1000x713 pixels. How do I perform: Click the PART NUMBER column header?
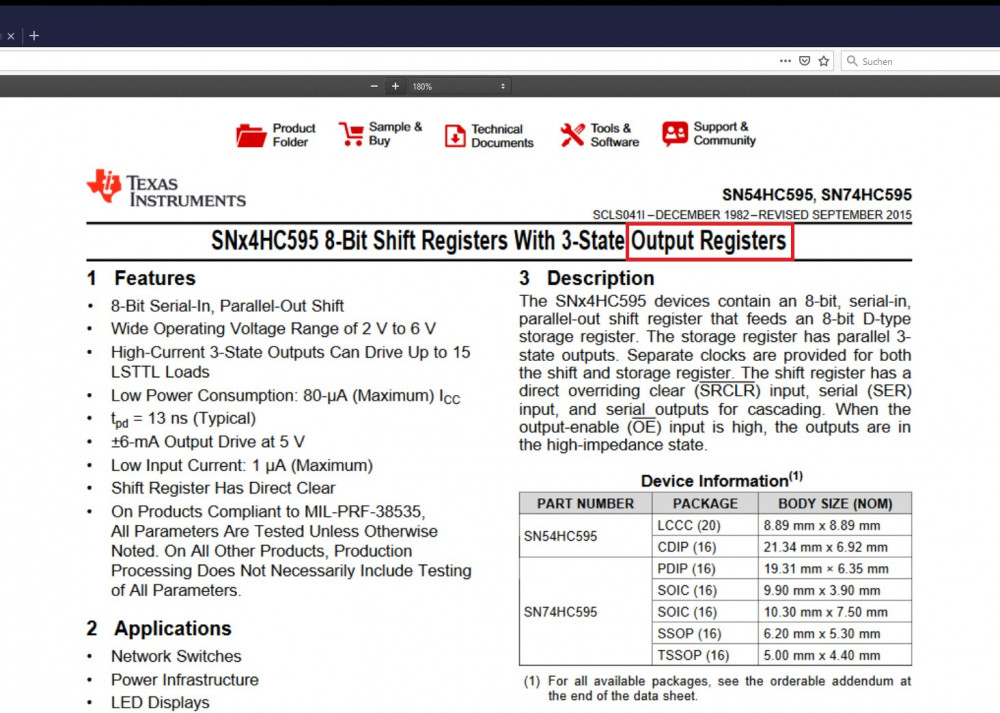coord(585,504)
